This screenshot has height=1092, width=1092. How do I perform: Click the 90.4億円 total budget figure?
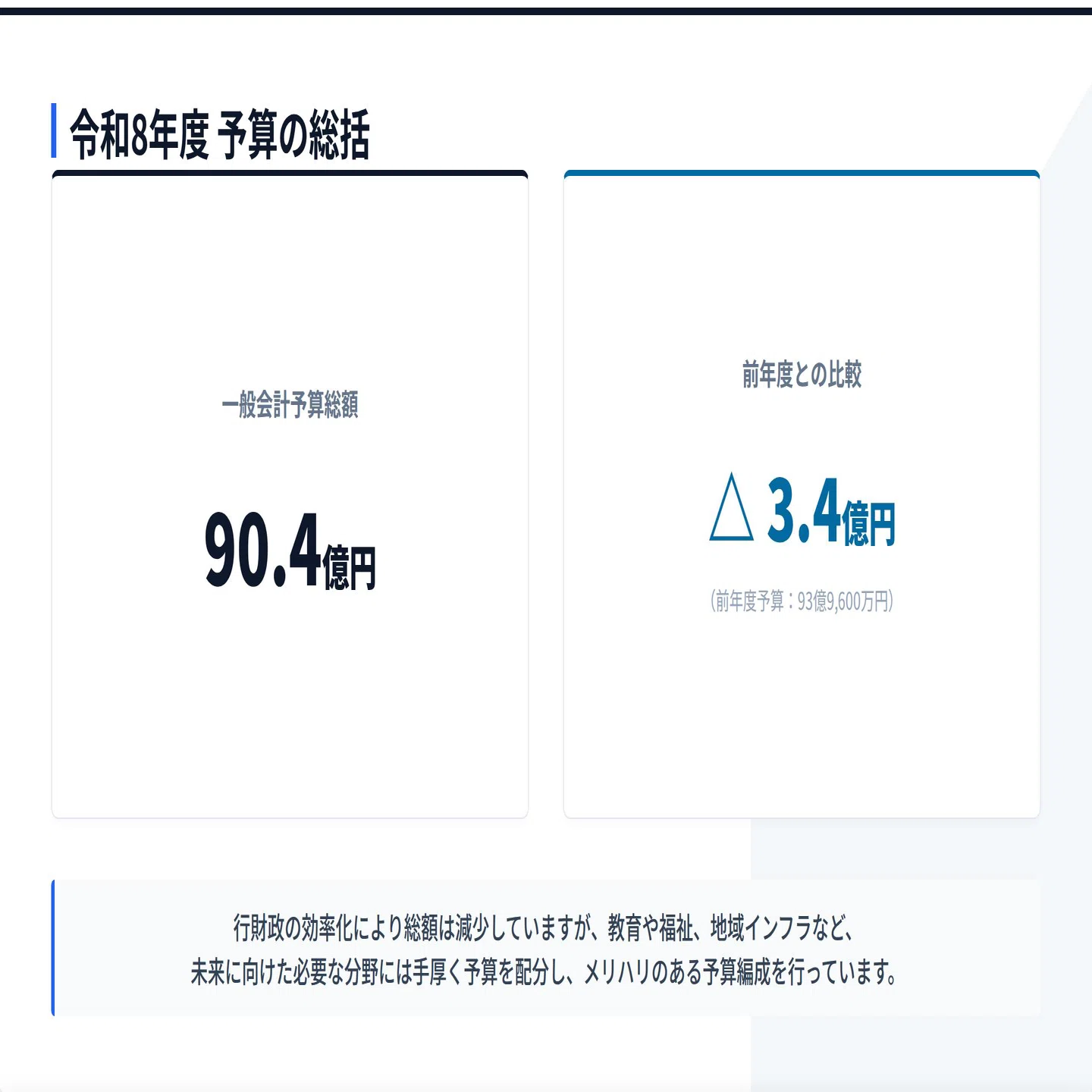[290, 551]
